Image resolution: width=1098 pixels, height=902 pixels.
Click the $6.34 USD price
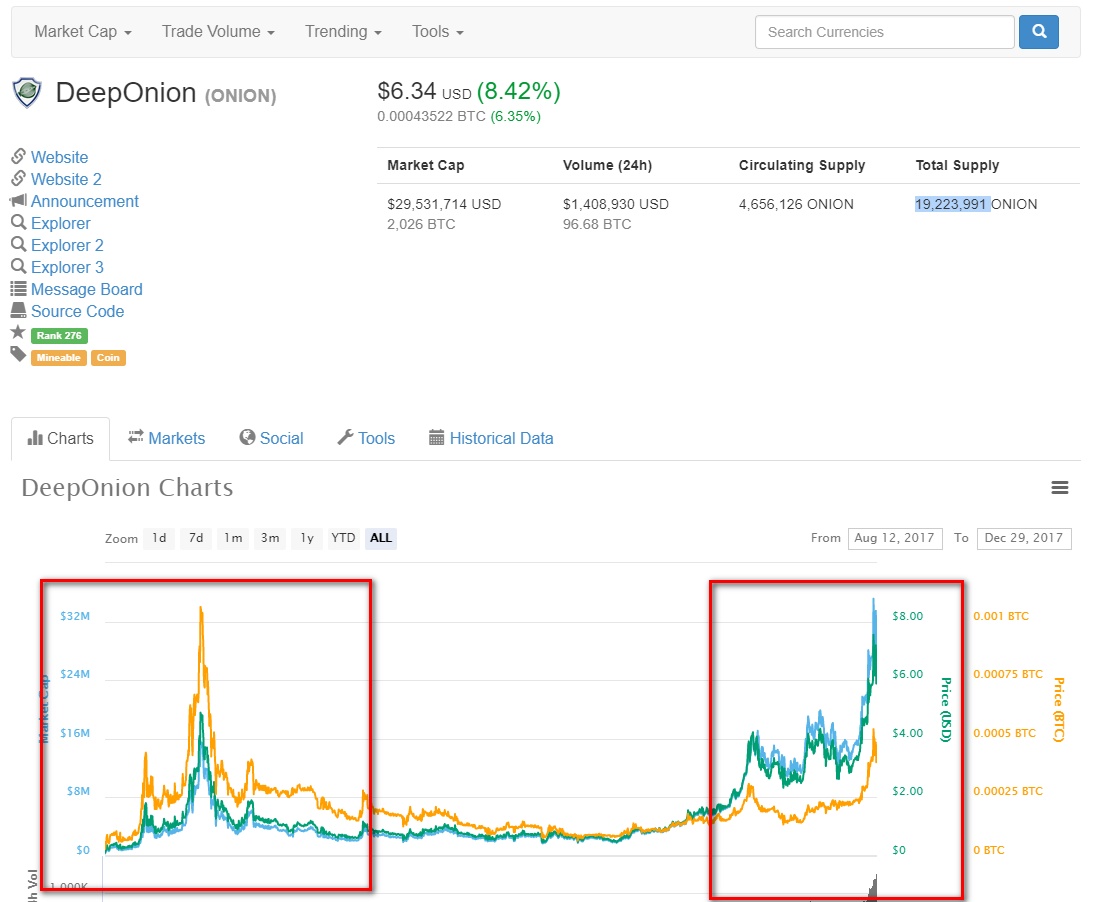[x=424, y=92]
